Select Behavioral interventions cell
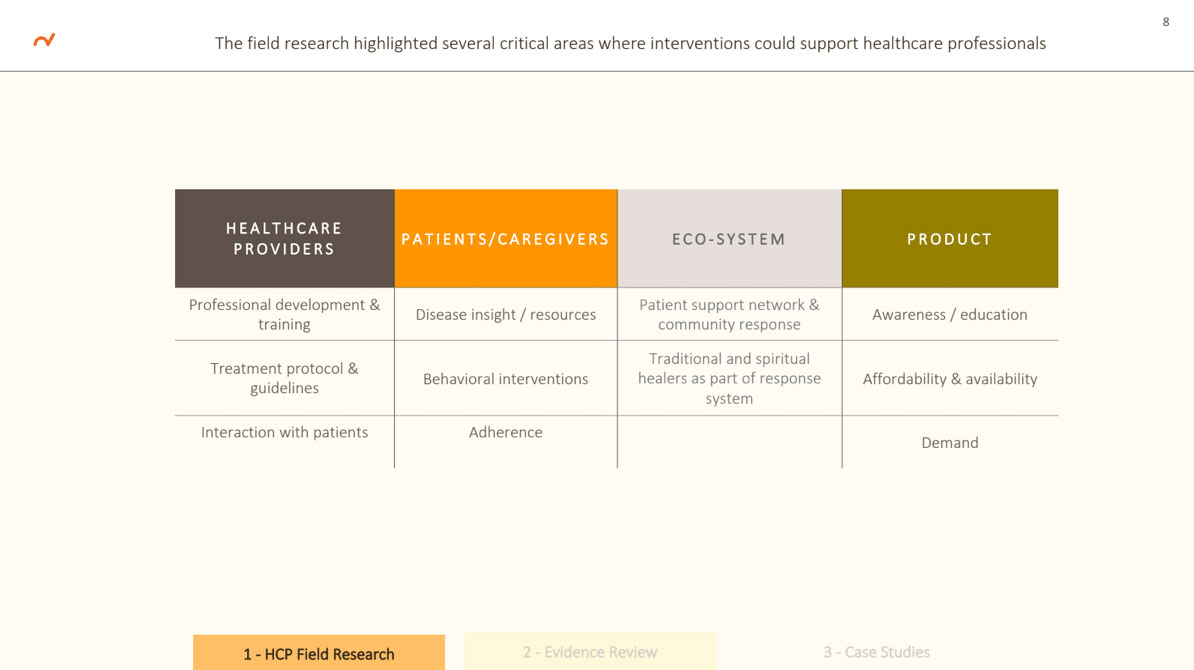1194x670 pixels. 506,378
